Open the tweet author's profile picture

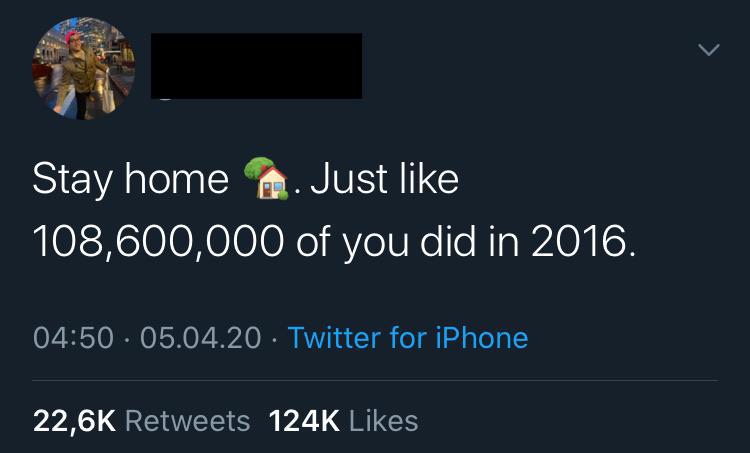pos(84,68)
